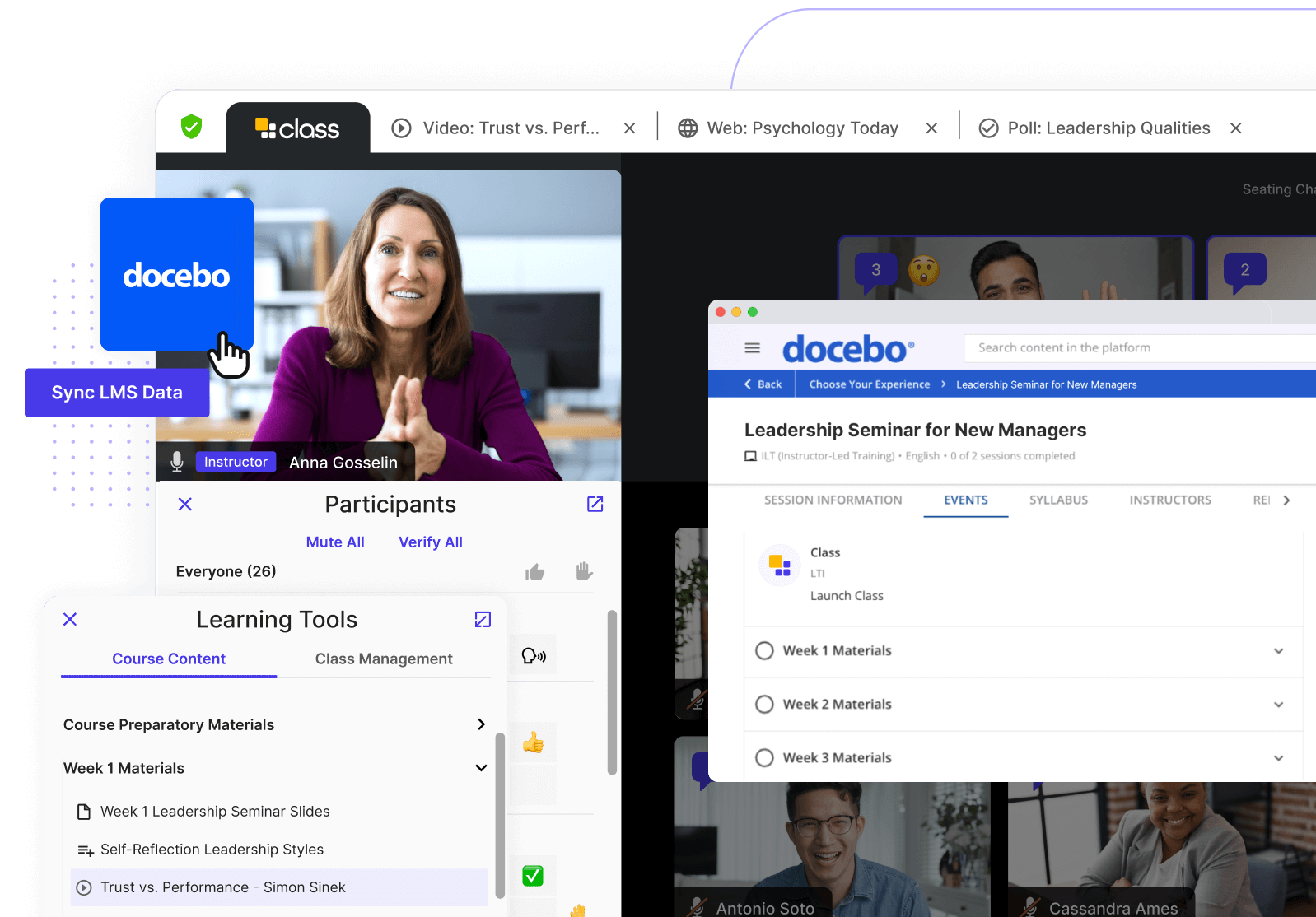
Task: Close the Participants panel
Action: (x=185, y=504)
